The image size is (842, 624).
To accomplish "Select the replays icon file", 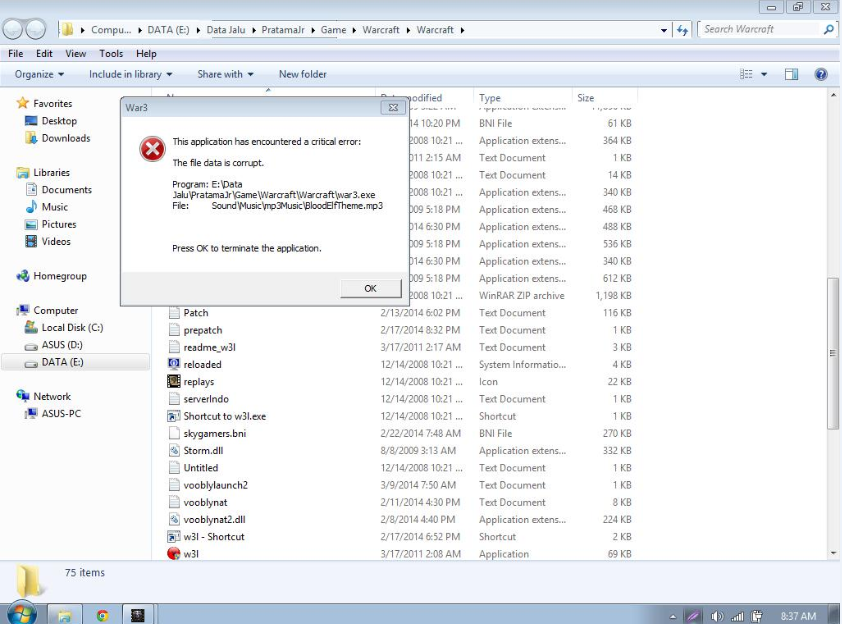I will [174, 381].
